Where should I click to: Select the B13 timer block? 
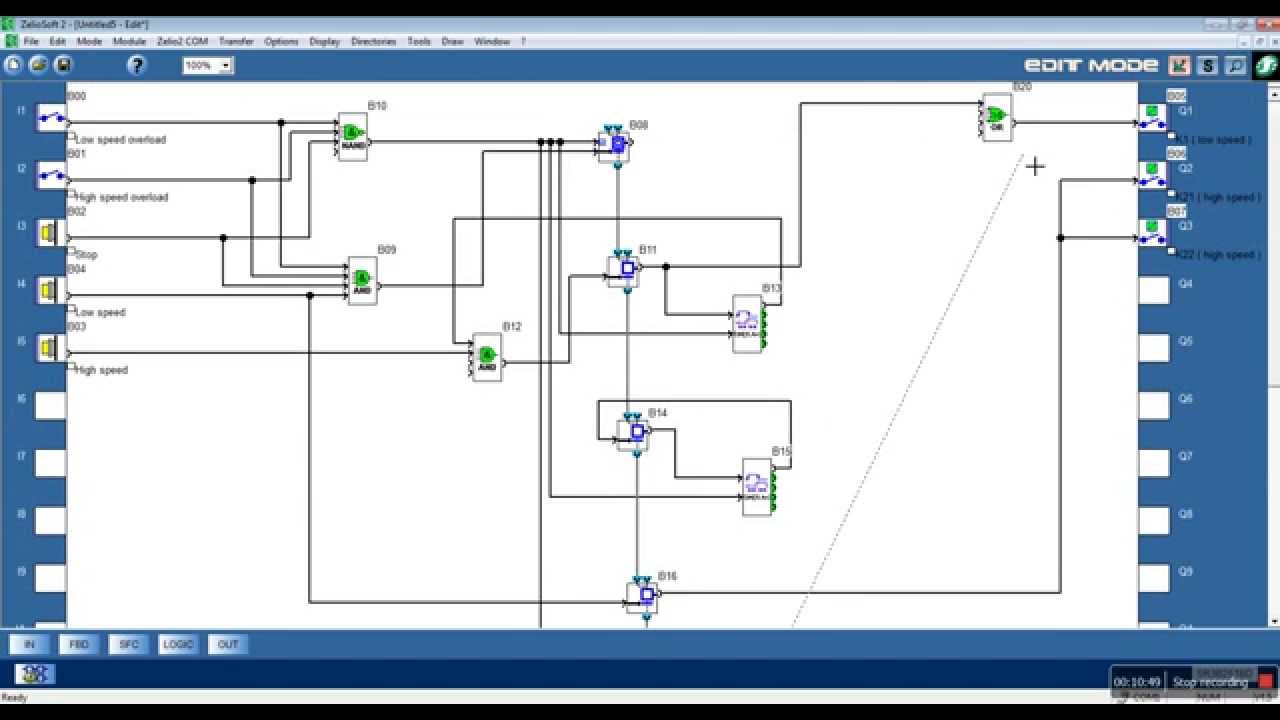(x=748, y=322)
